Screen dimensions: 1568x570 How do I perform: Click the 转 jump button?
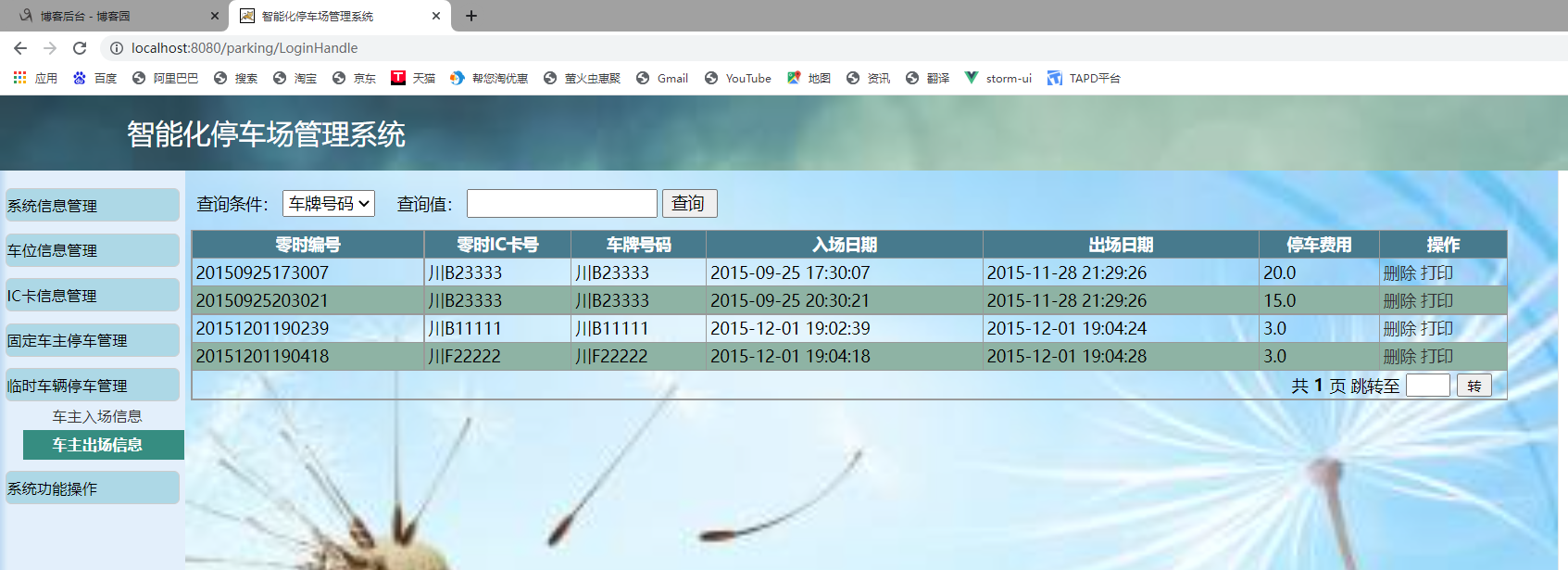click(x=1474, y=386)
